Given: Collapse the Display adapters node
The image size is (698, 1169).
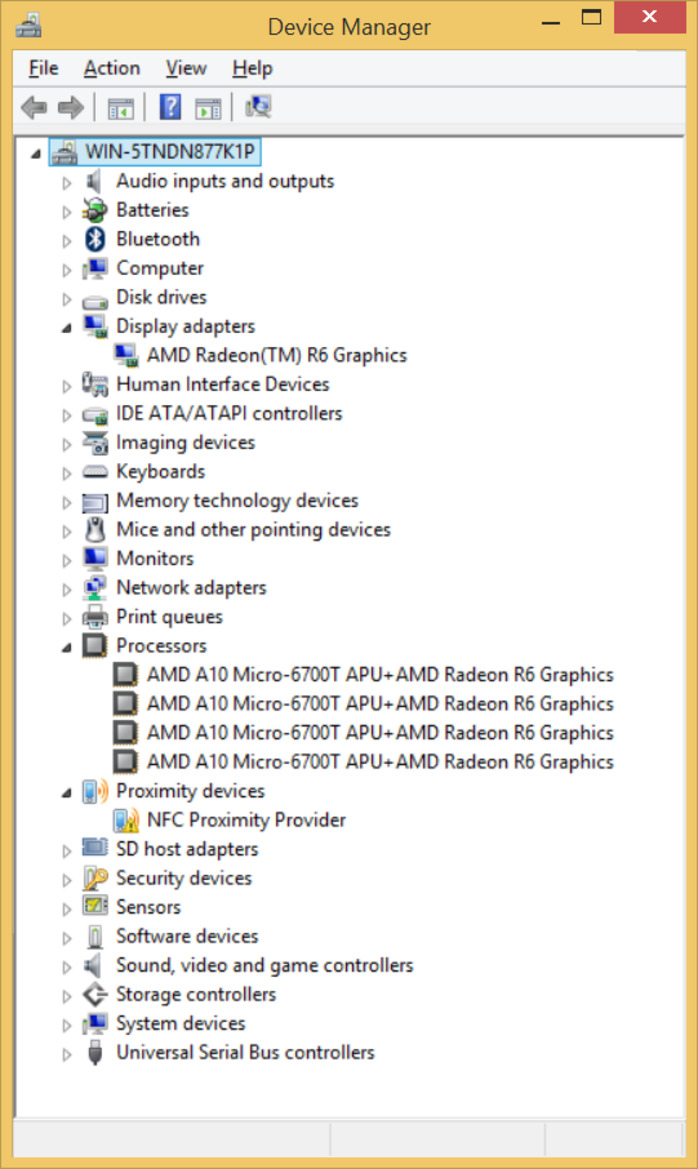Looking at the screenshot, I should [x=67, y=328].
